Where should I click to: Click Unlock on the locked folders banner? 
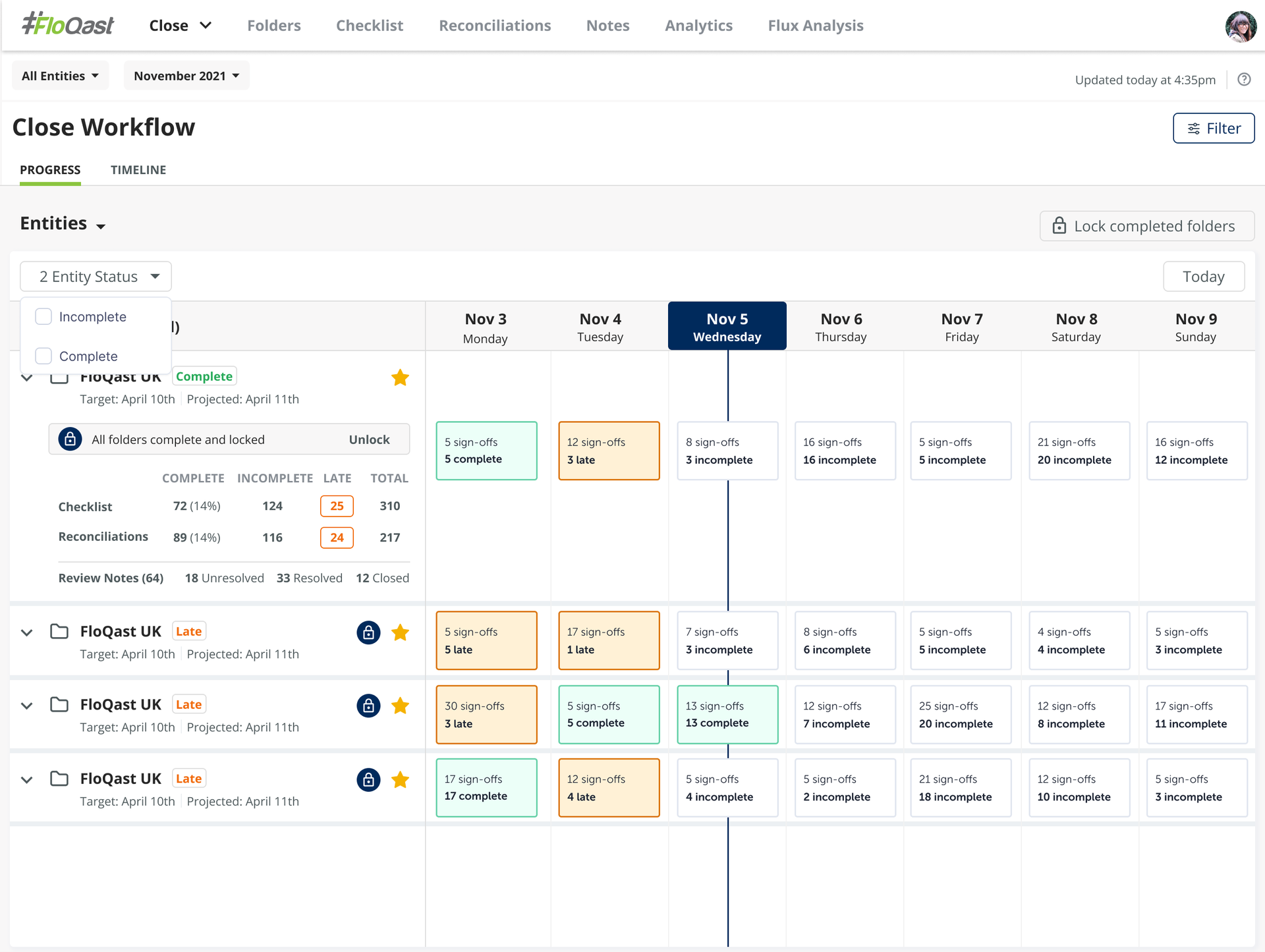[369, 439]
